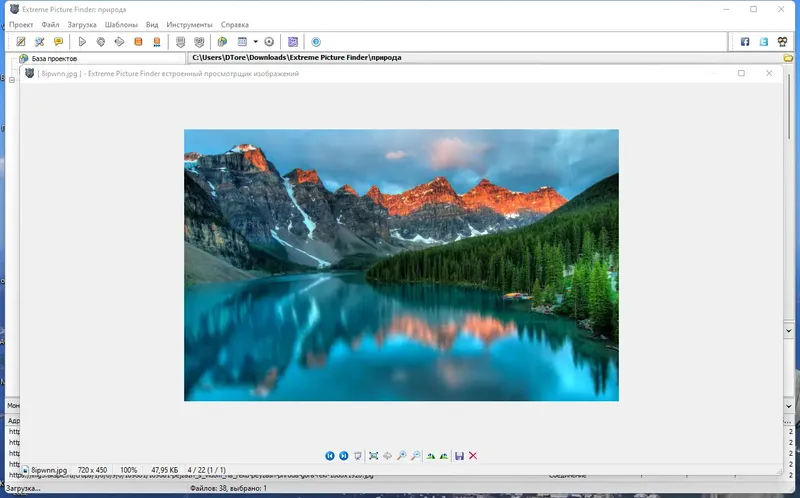Go to previous image in viewer
This screenshot has height=498, width=800.
(x=330, y=456)
